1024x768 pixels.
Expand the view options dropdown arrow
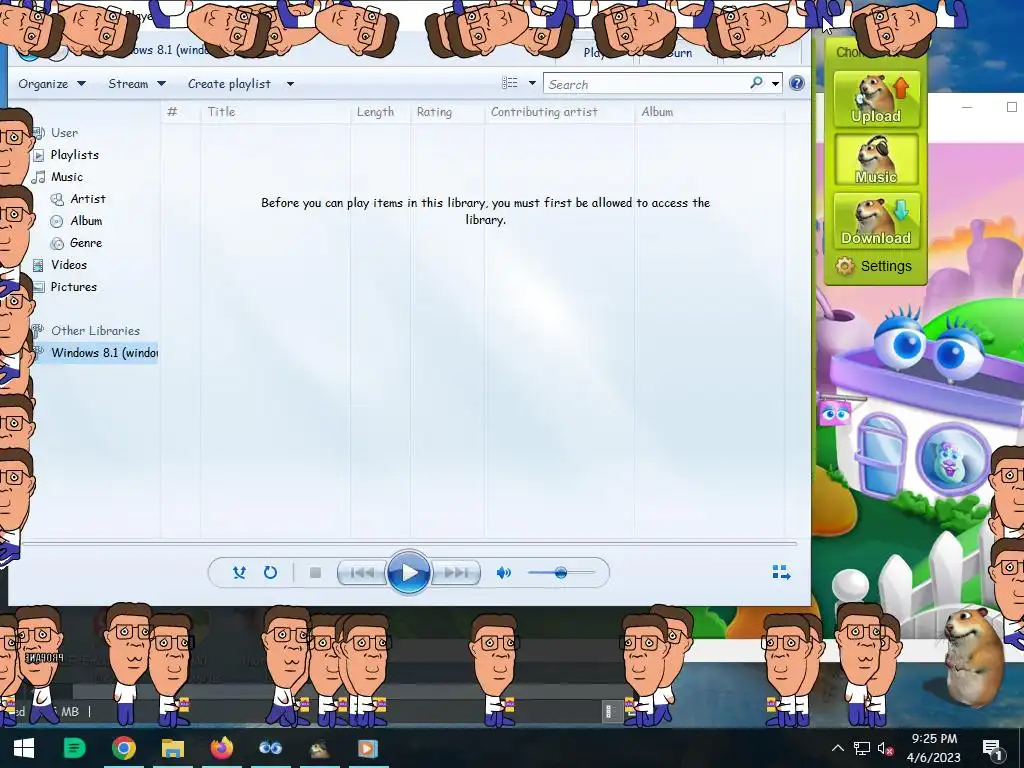coord(532,83)
